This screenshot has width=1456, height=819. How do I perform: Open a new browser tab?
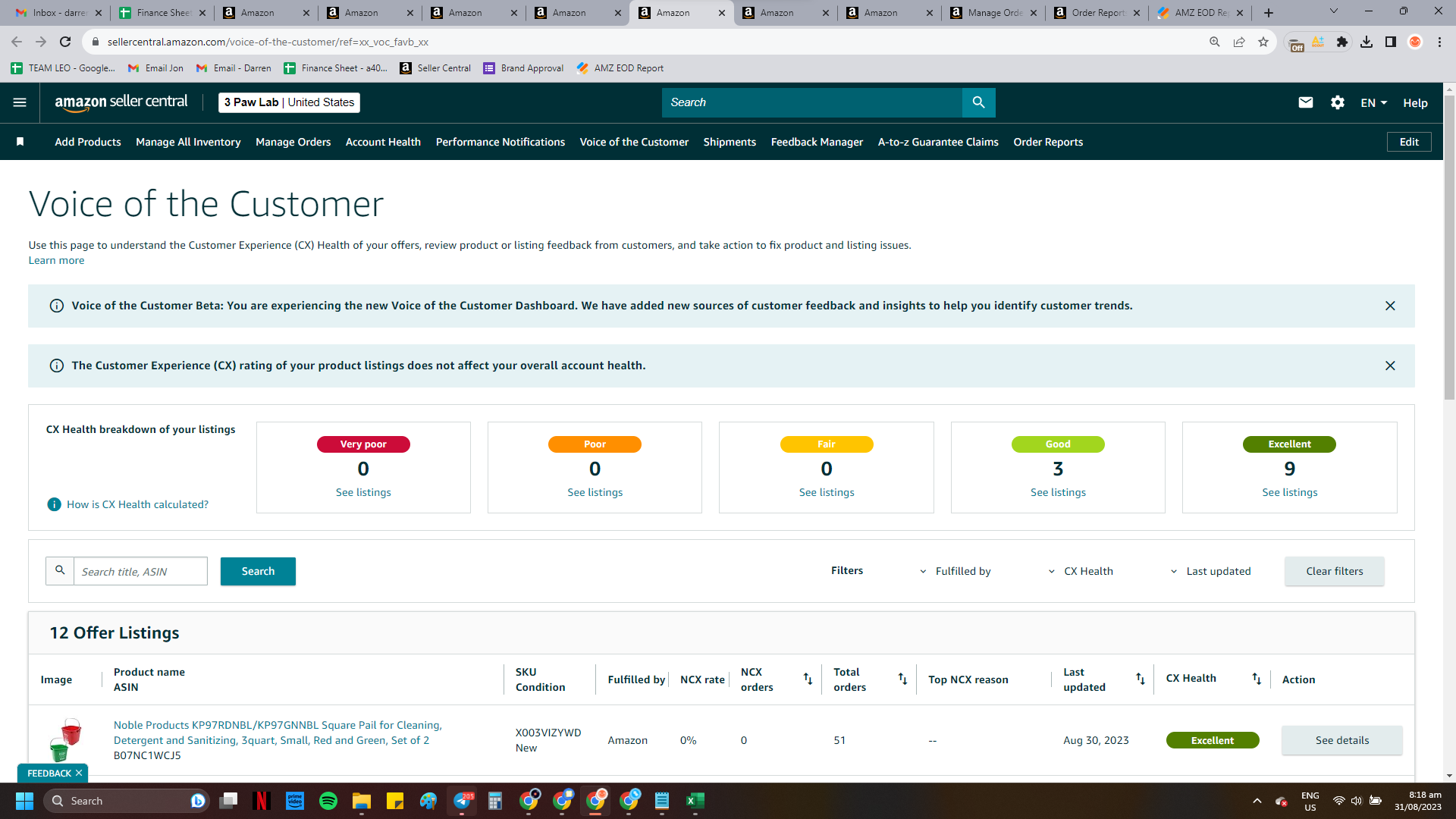click(x=1269, y=13)
